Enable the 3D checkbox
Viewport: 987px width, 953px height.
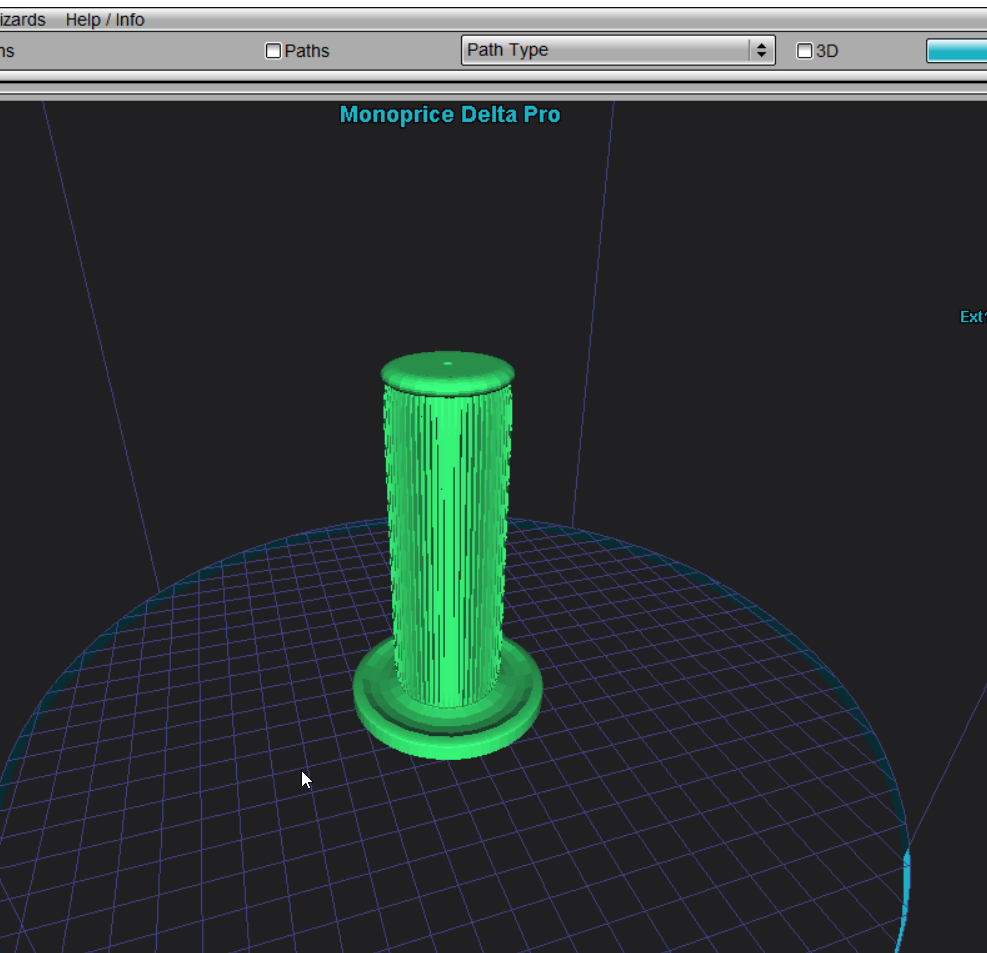804,51
